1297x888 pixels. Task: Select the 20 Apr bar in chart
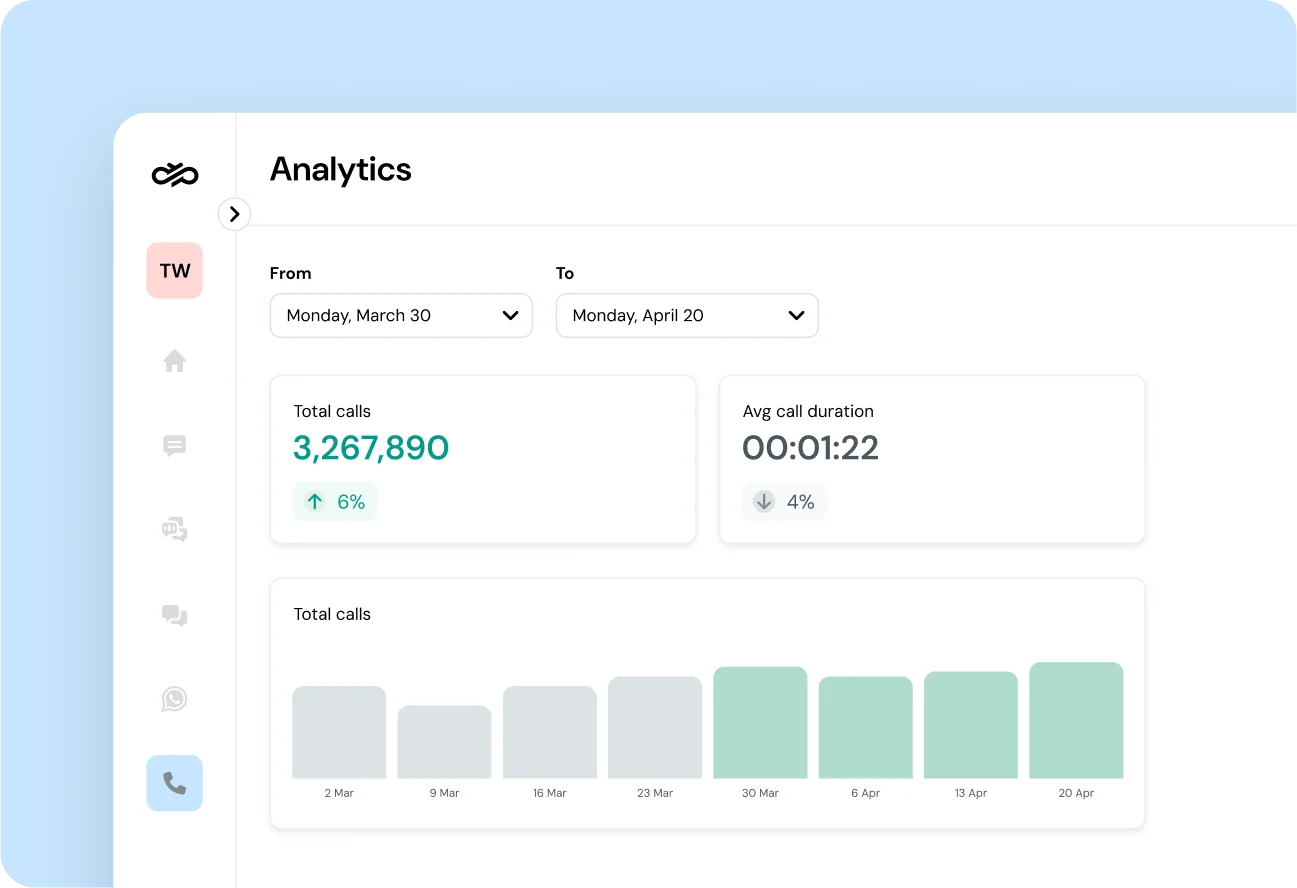pyautogui.click(x=1076, y=720)
